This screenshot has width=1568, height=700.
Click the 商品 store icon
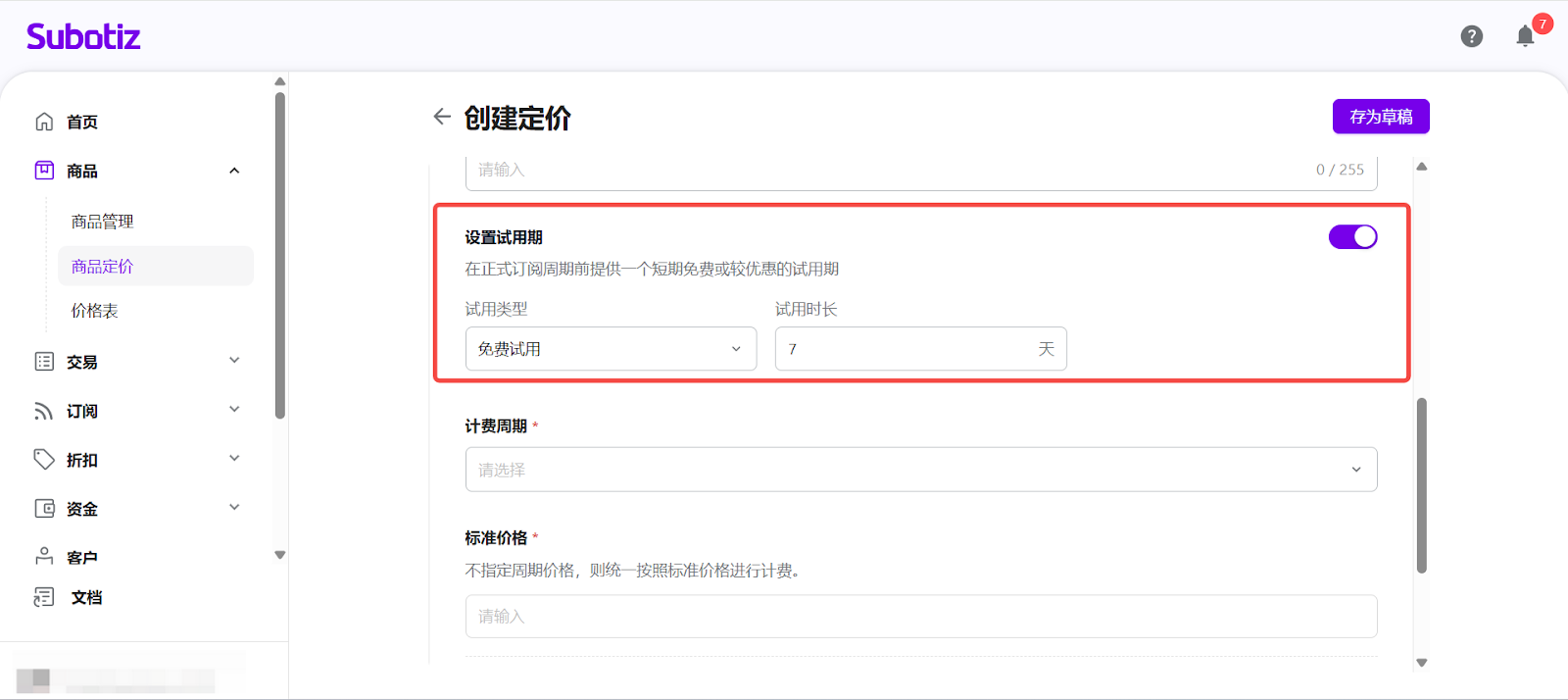coord(44,171)
